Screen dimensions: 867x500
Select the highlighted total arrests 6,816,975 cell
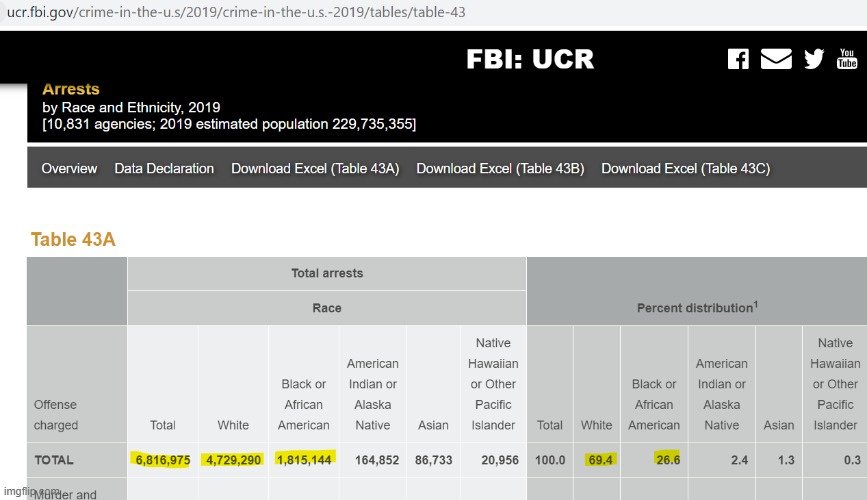point(163,459)
